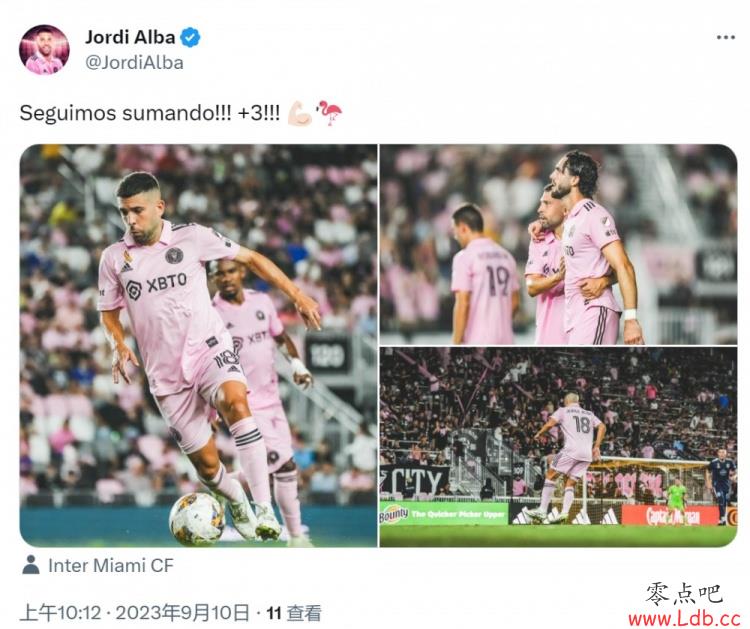Open Jordi Alba's profile avatar
Viewport: 750px width, 629px height.
[44, 50]
